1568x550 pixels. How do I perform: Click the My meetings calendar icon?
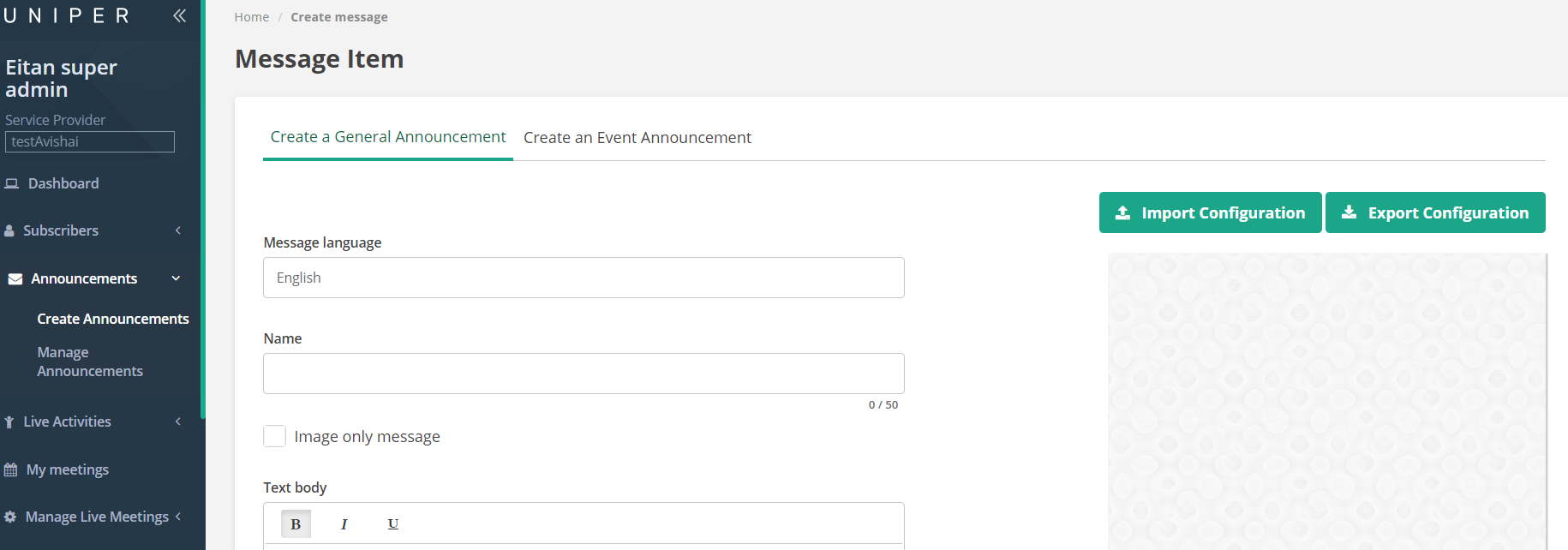pos(11,469)
